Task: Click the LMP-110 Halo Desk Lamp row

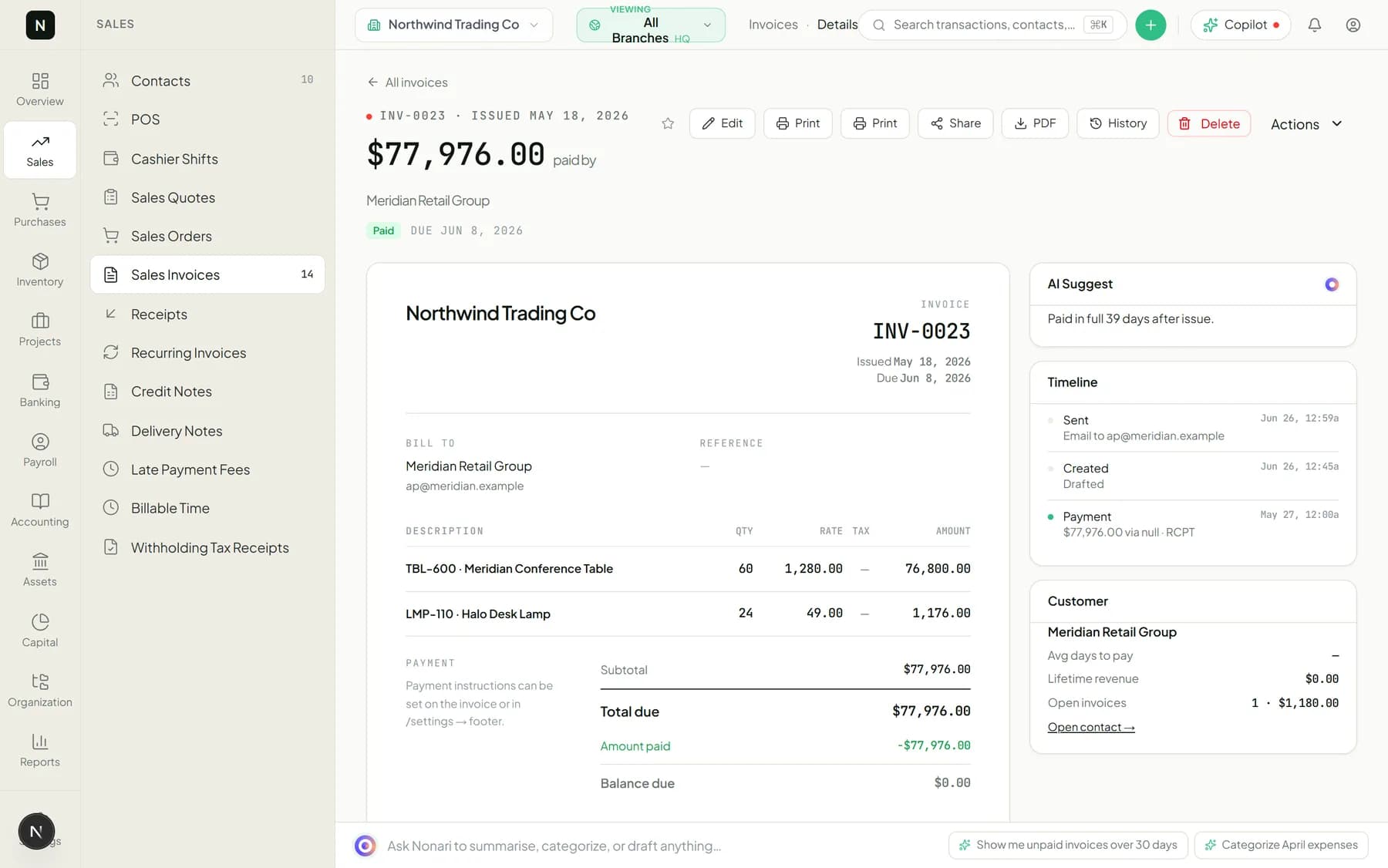Action: click(688, 614)
